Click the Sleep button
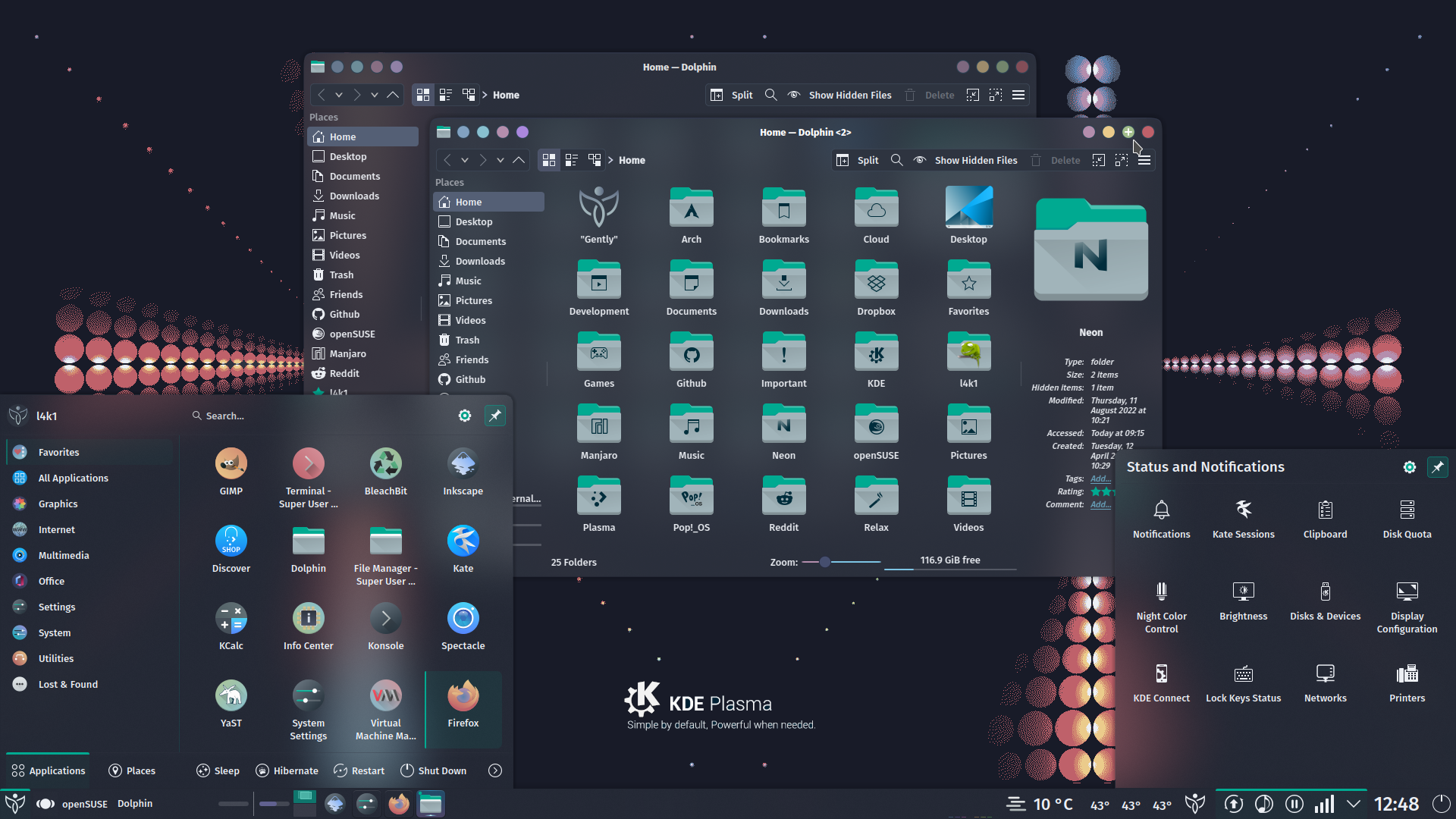This screenshot has width=1456, height=819. (x=218, y=770)
